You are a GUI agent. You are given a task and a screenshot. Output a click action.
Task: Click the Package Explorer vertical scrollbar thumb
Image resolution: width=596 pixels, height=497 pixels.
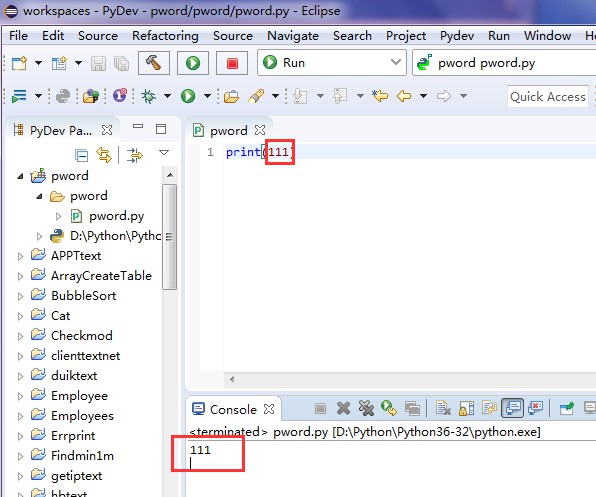(170, 237)
